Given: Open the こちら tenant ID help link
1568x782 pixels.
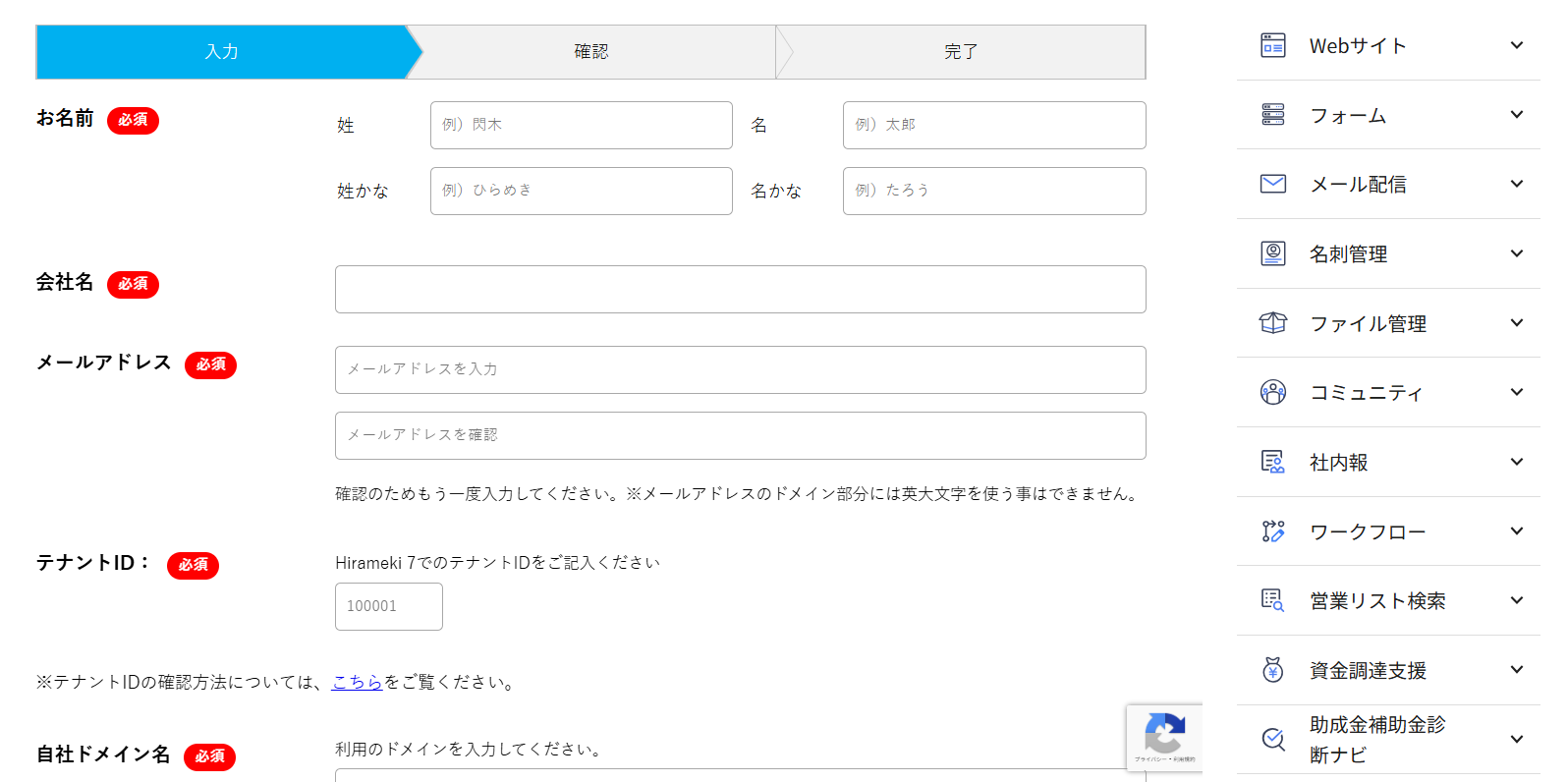Looking at the screenshot, I should pos(357,682).
